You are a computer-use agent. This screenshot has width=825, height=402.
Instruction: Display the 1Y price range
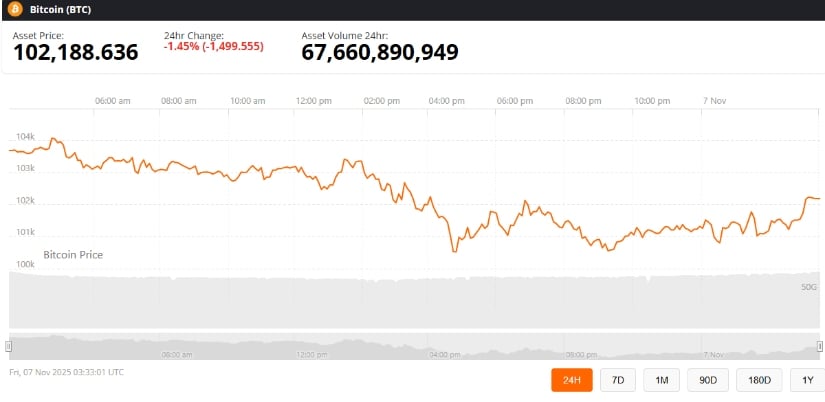807,380
